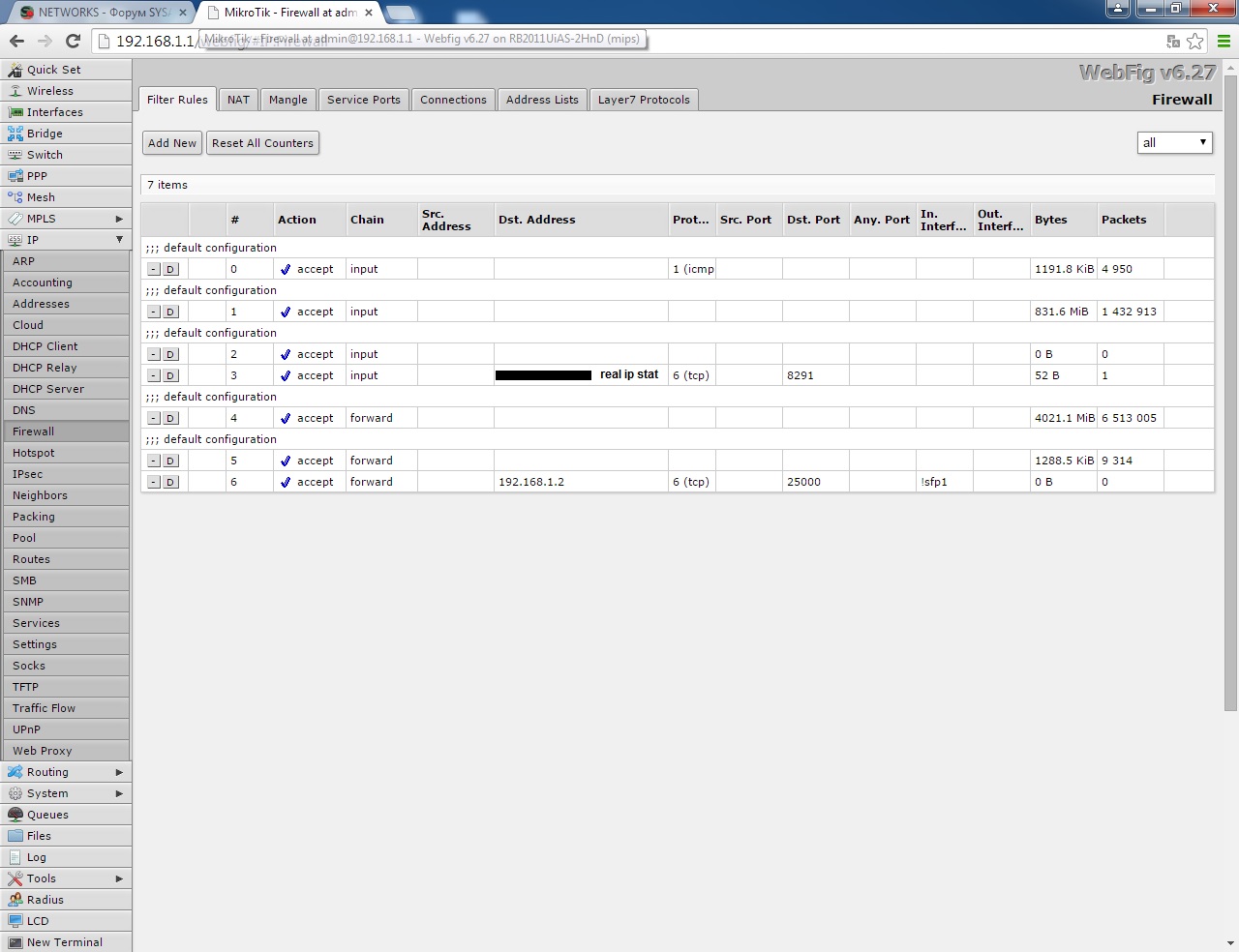Click the Tools icon in the sidebar
The width and height of the screenshot is (1239, 952).
15,878
